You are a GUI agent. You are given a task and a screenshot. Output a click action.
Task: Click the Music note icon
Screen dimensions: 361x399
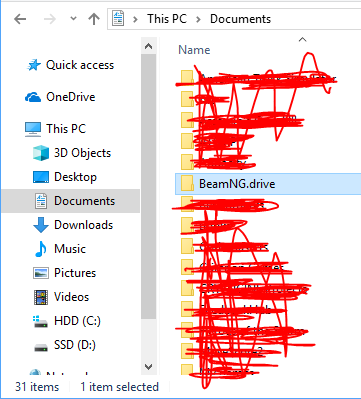pyautogui.click(x=41, y=249)
